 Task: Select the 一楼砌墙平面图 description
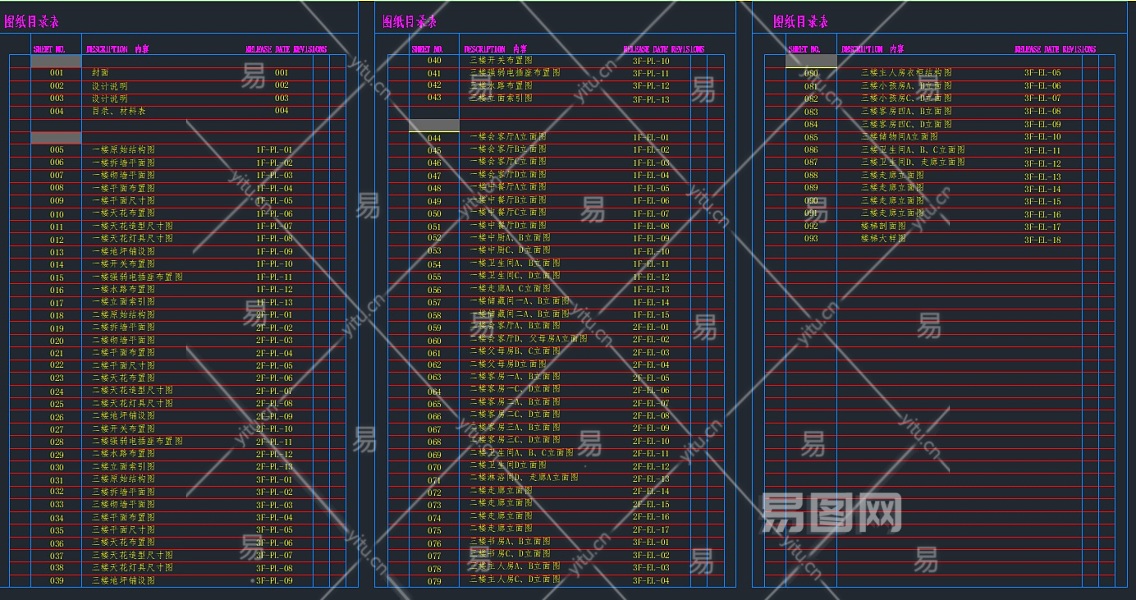[123, 175]
